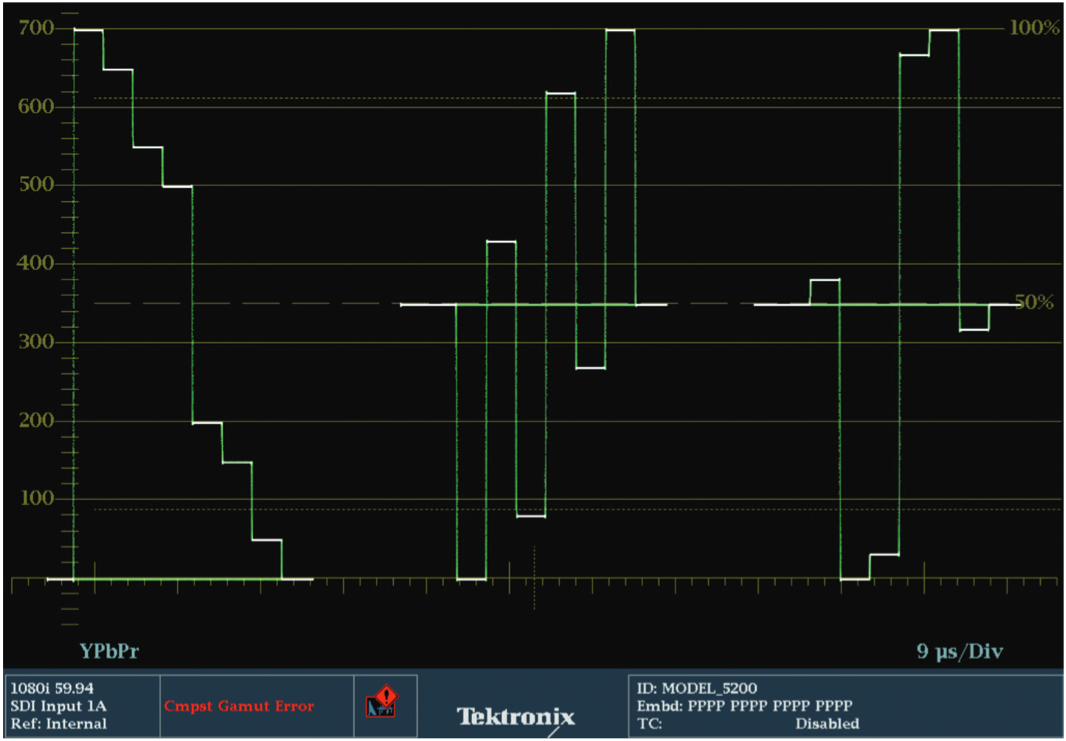
Task: Select the YPbPr waveform mode label
Action: coord(109,651)
